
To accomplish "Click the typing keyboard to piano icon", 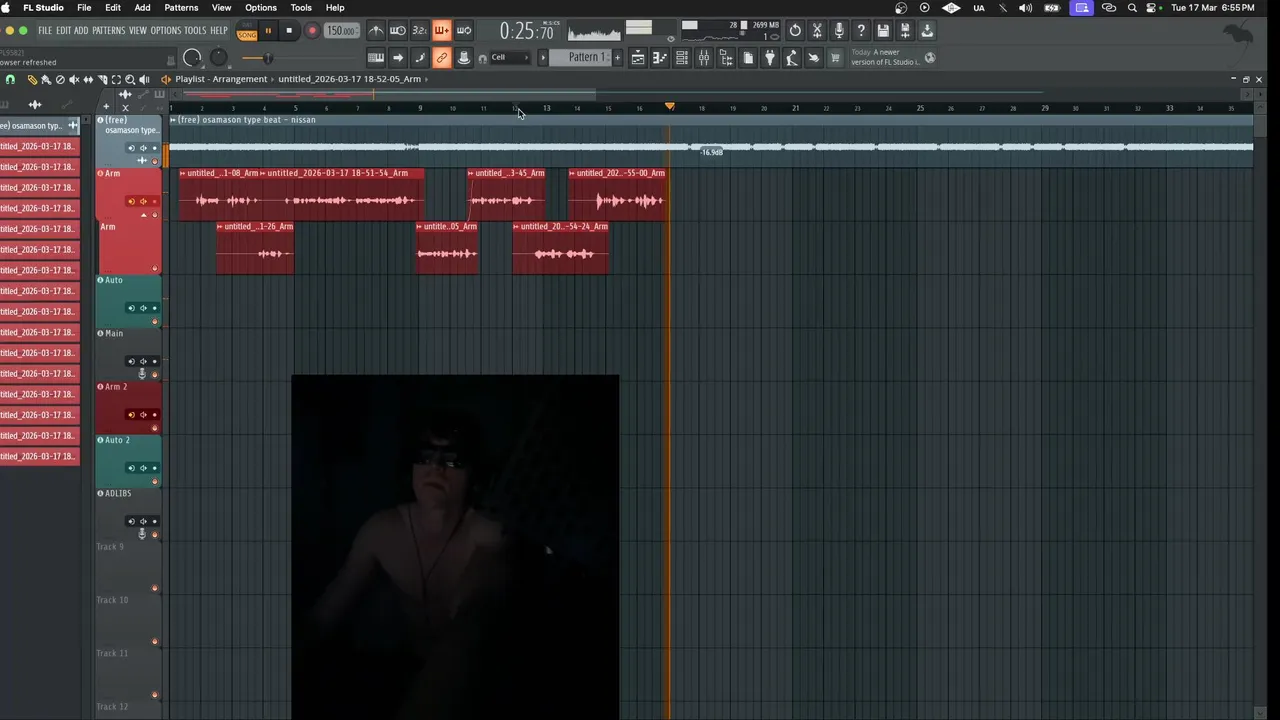I will point(377,57).
